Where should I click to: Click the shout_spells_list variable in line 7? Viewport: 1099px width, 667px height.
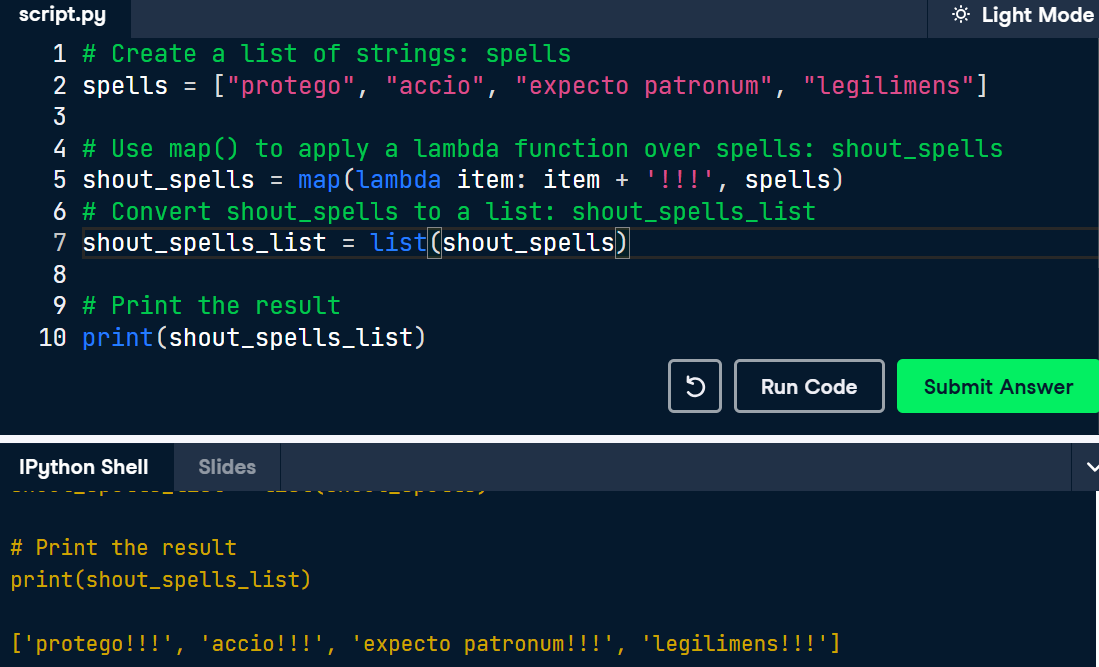[205, 243]
